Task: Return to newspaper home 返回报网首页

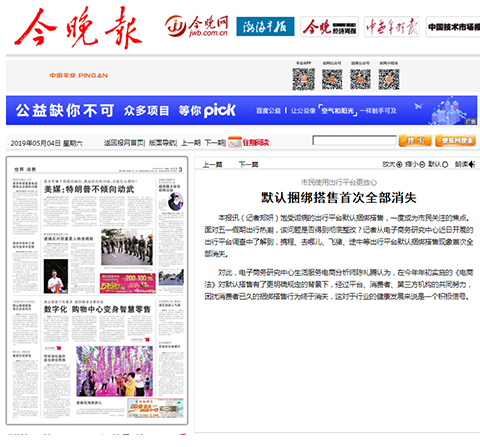Action: coord(124,143)
